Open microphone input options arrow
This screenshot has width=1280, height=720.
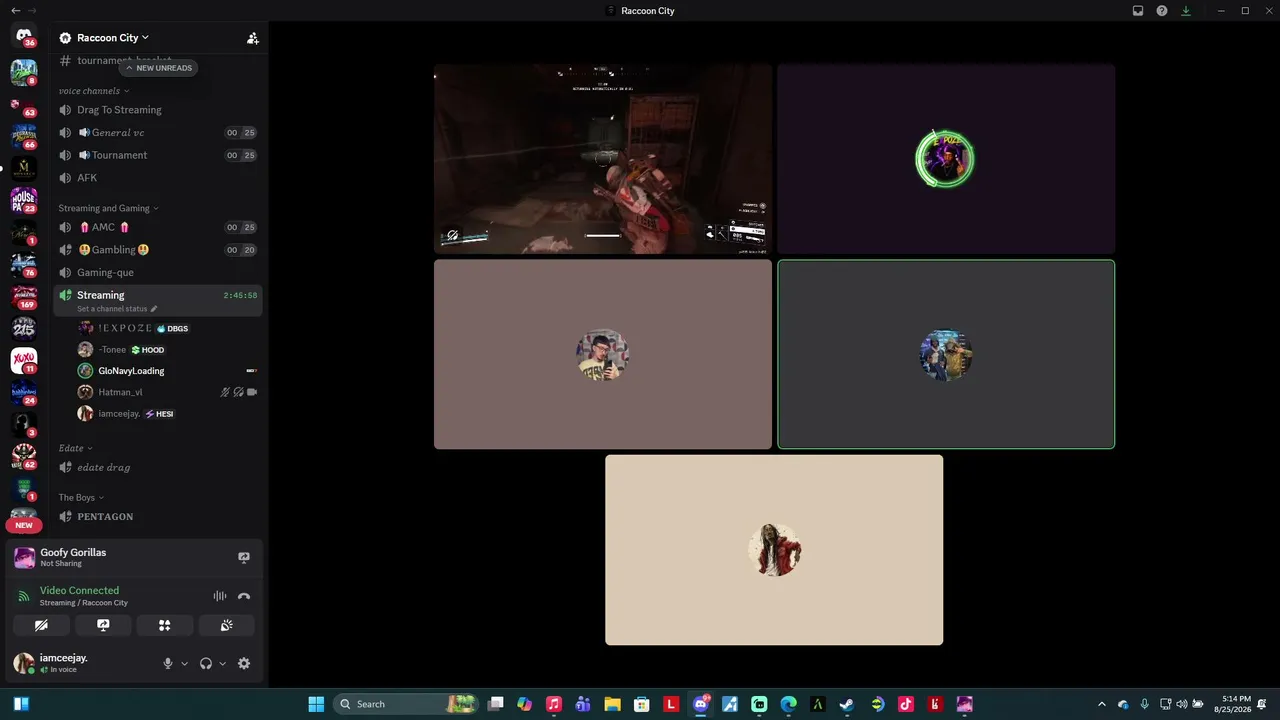pos(184,664)
